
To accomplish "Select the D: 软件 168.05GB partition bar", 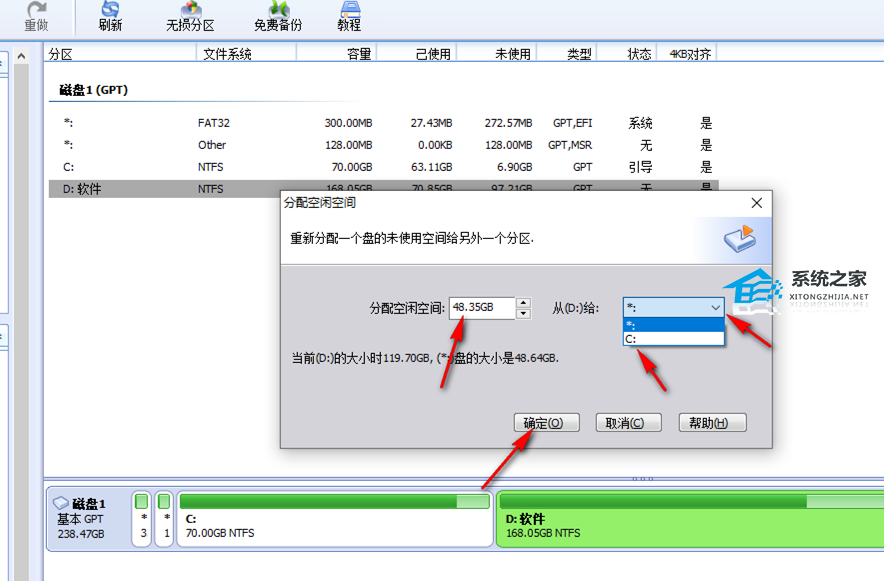I will coord(690,519).
